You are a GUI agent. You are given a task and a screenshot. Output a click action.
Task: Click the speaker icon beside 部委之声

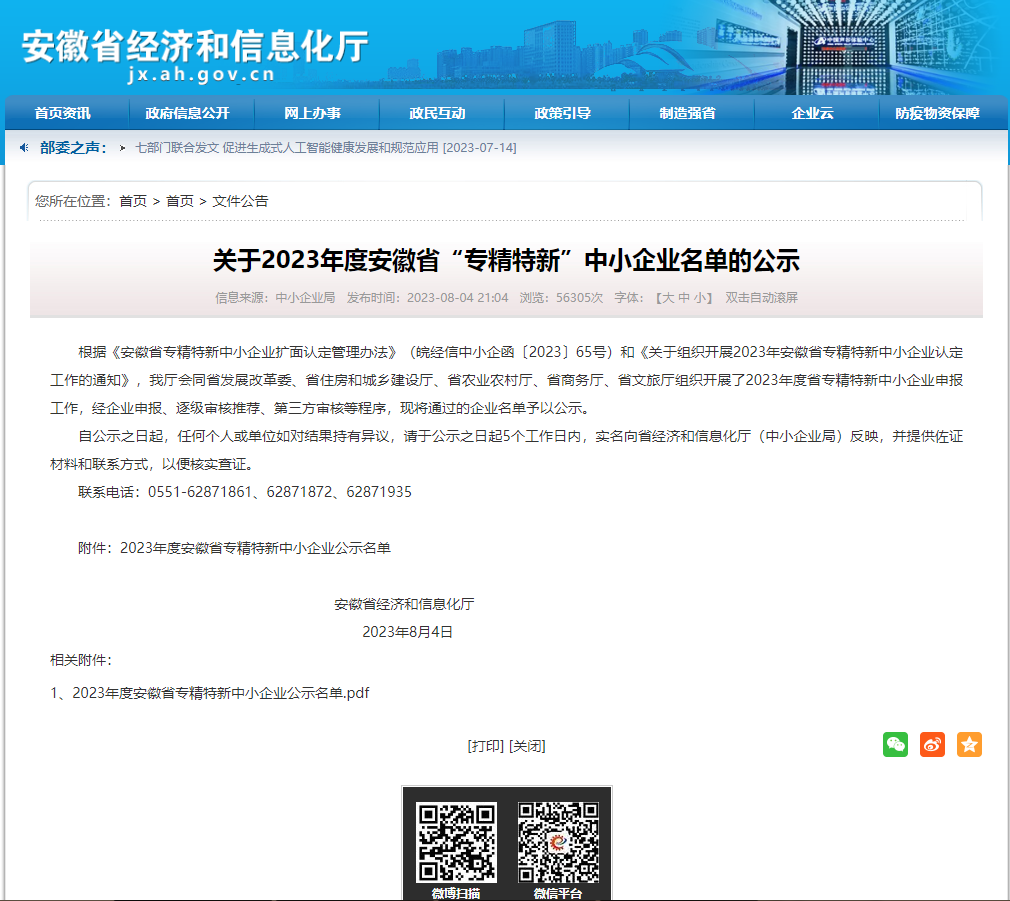pyautogui.click(x=24, y=148)
